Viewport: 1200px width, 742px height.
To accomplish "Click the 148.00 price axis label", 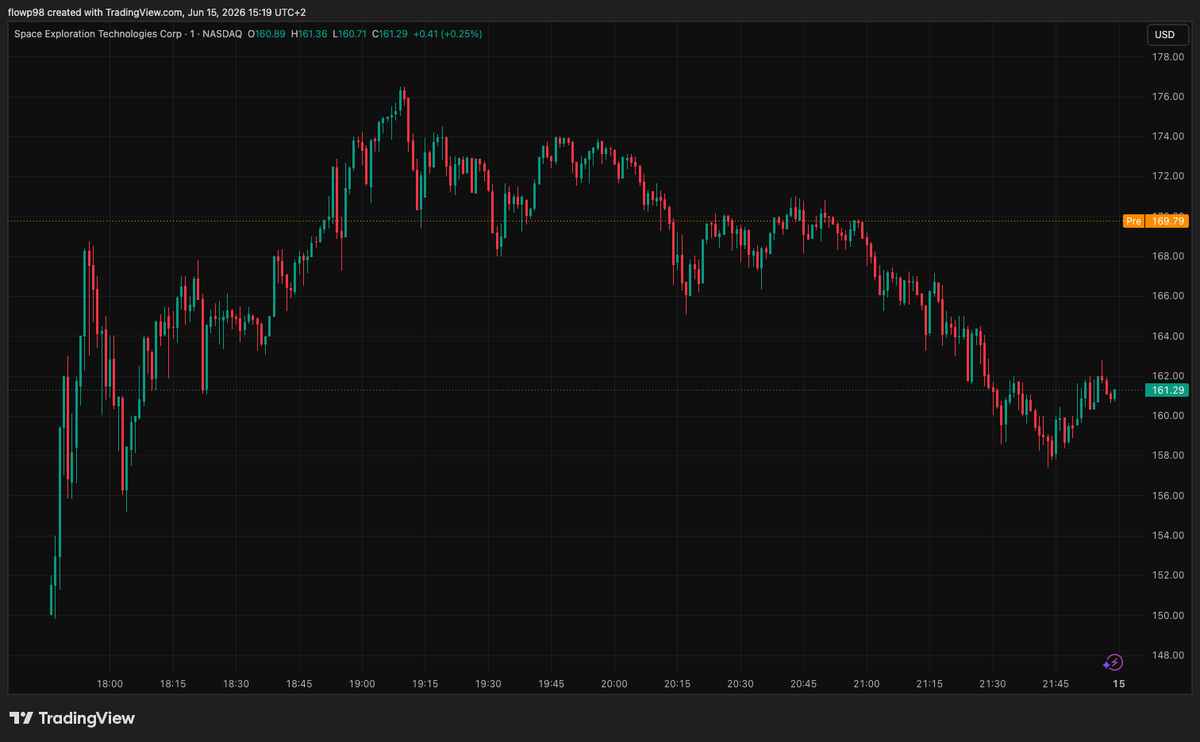I will coord(1168,656).
